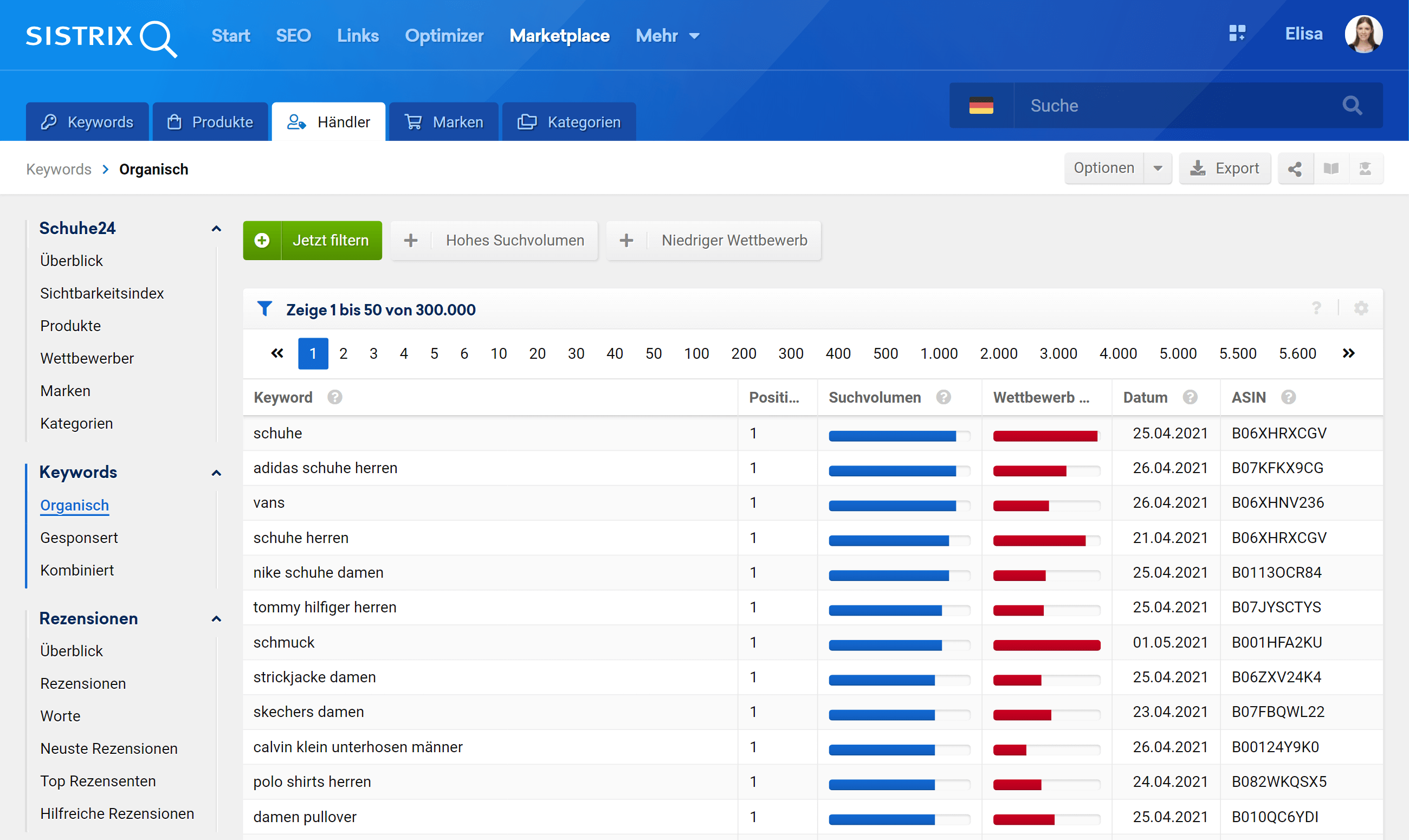Go to the last pagination page arrow
Image resolution: width=1409 pixels, height=840 pixels.
[1348, 353]
